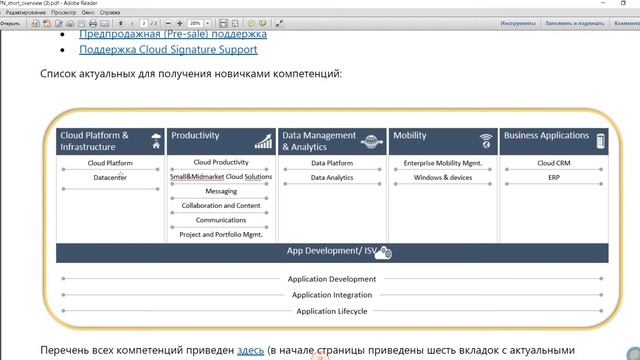Open the Комментарии pane

click(x=627, y=24)
